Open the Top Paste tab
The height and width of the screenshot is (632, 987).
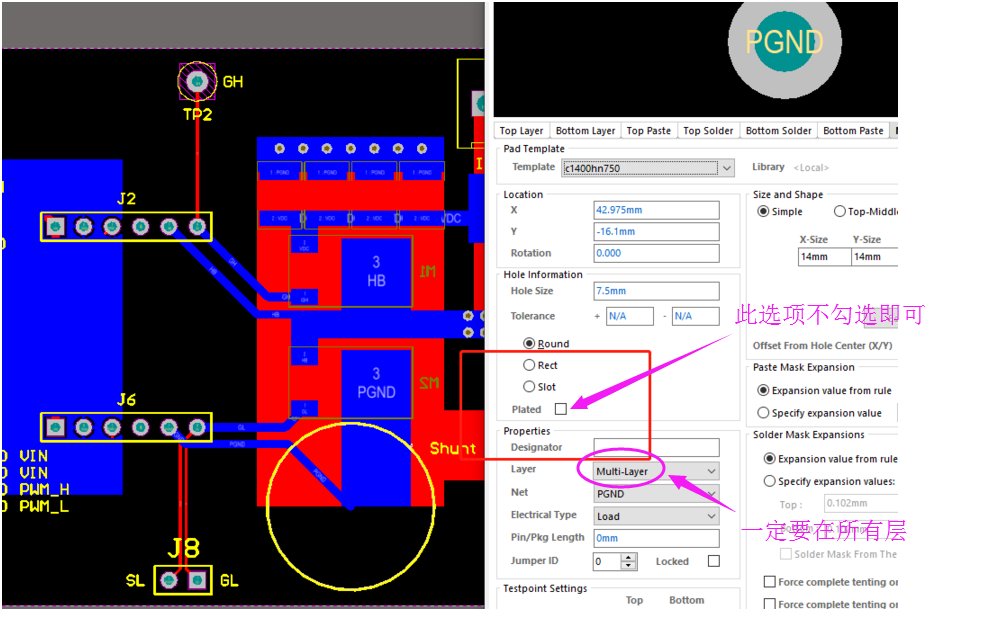649,130
